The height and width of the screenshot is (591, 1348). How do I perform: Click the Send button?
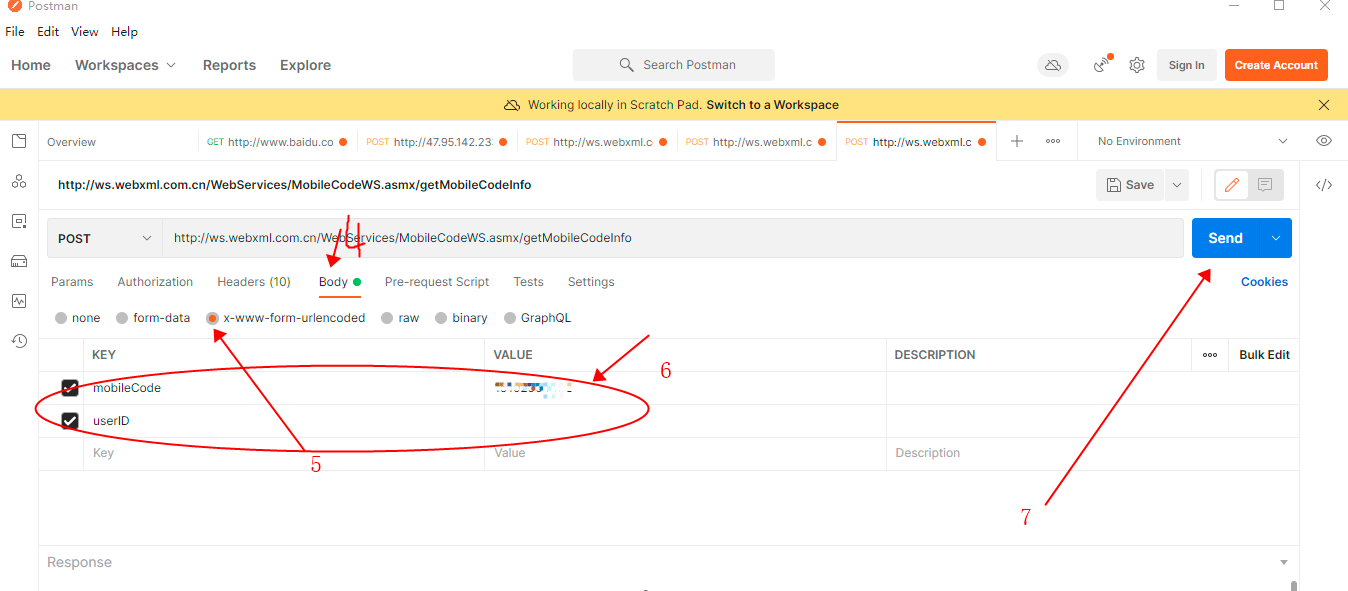coord(1225,238)
